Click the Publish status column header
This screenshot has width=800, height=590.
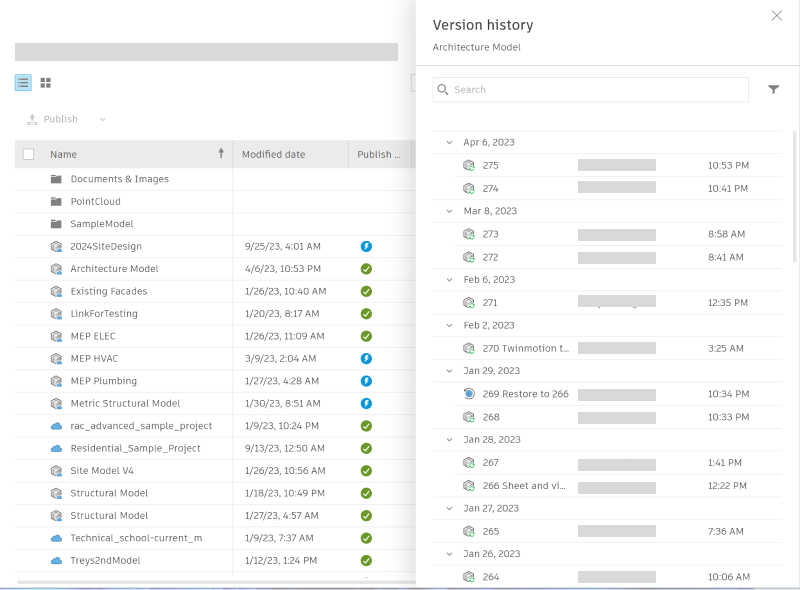click(379, 154)
